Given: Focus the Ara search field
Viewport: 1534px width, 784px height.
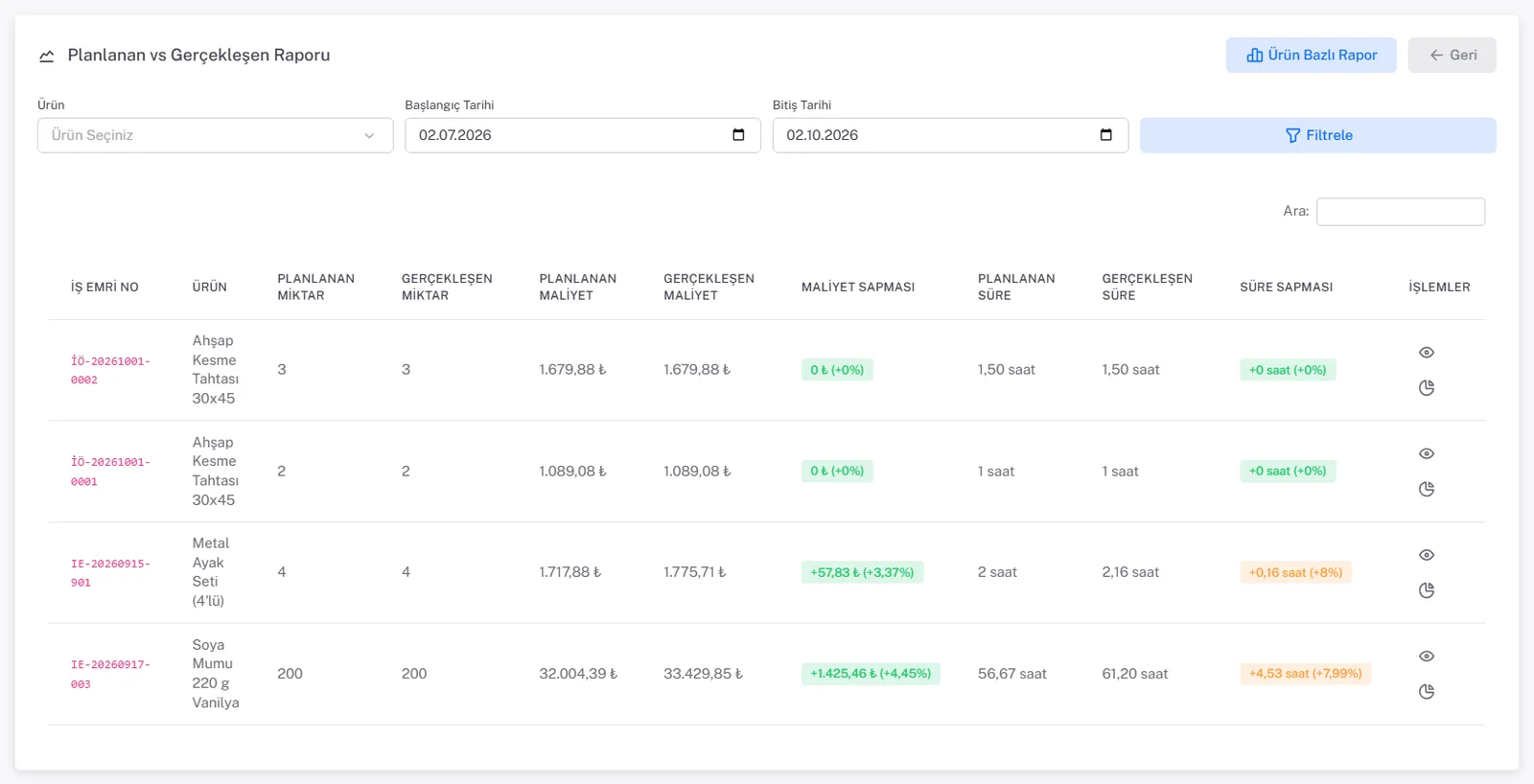Looking at the screenshot, I should click(x=1400, y=212).
